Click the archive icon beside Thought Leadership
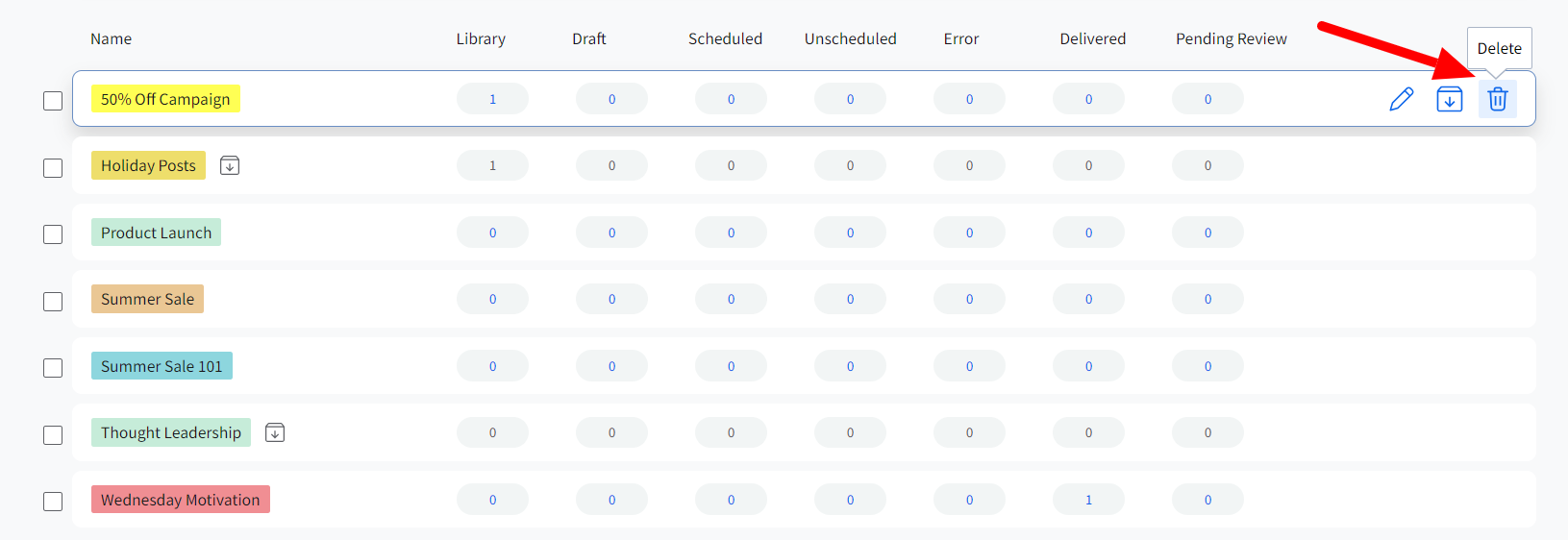The width and height of the screenshot is (1568, 540). tap(275, 432)
